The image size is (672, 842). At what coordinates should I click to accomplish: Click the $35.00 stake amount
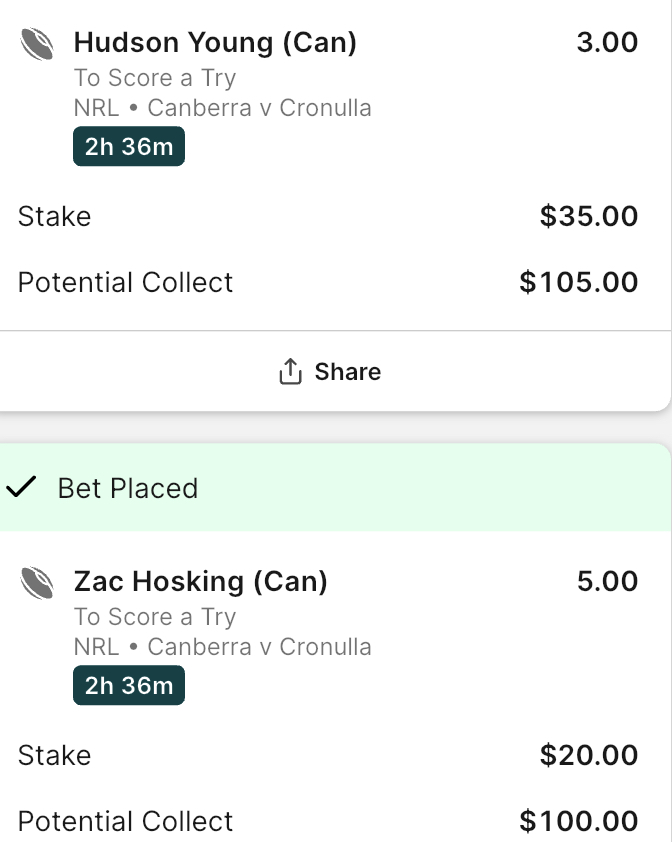point(589,216)
